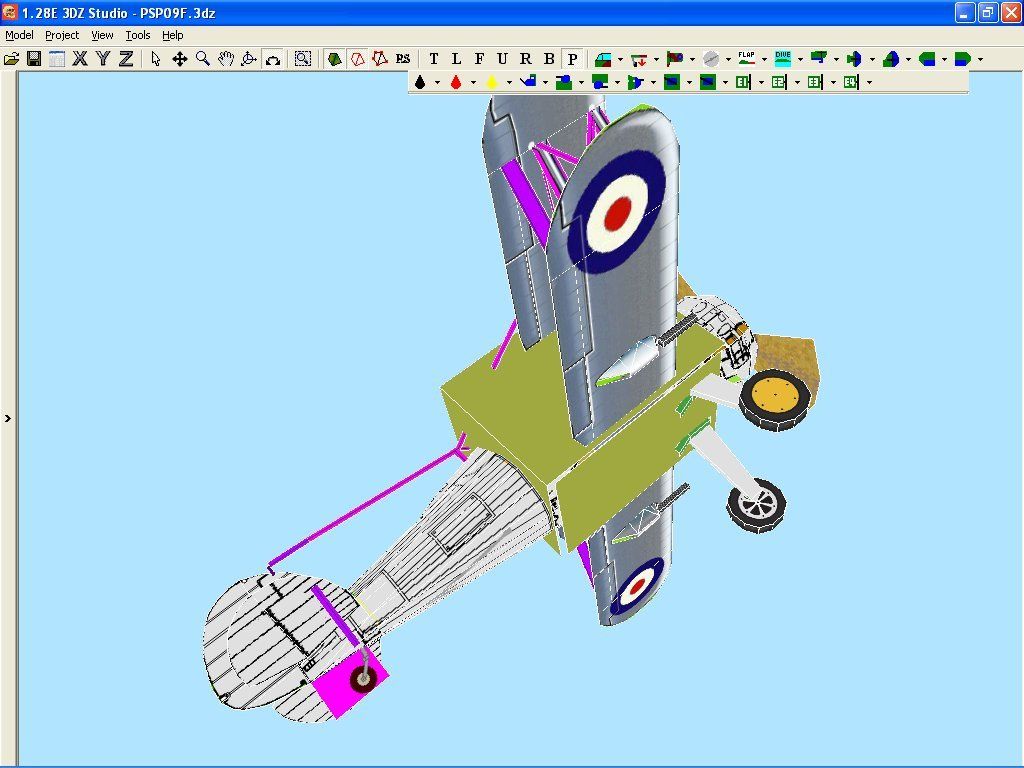Viewport: 1024px width, 768px height.
Task: Click the blue-green plane-front icon after DIVE
Action: pos(819,59)
